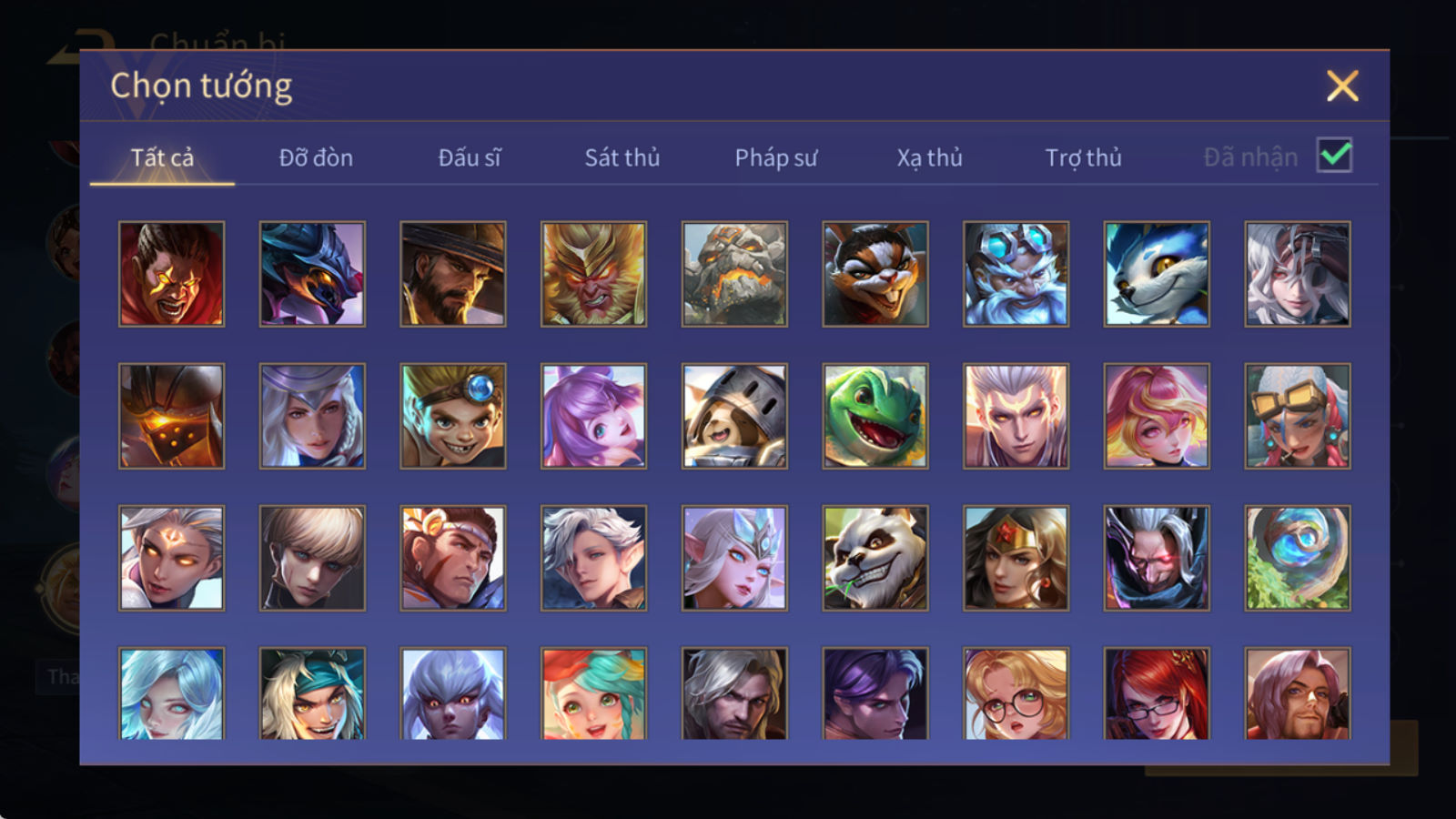Pick the cowboy hat bearded hero
Image resolution: width=1456 pixels, height=819 pixels.
[x=453, y=274]
